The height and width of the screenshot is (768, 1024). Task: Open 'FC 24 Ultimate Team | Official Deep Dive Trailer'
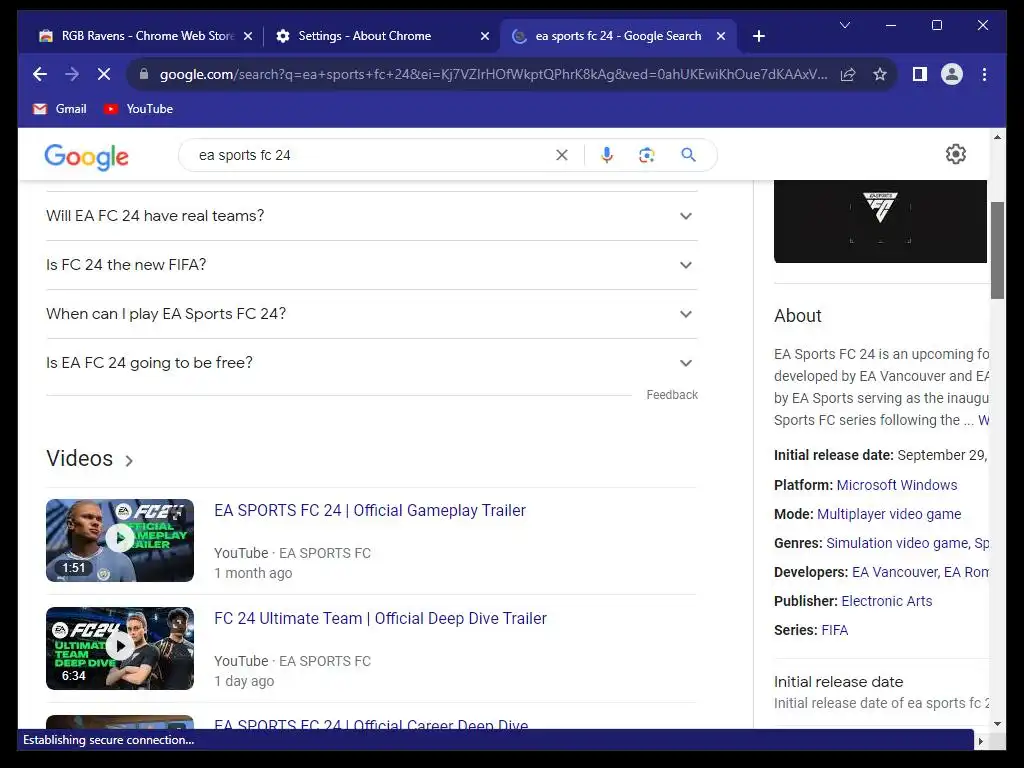pos(380,618)
